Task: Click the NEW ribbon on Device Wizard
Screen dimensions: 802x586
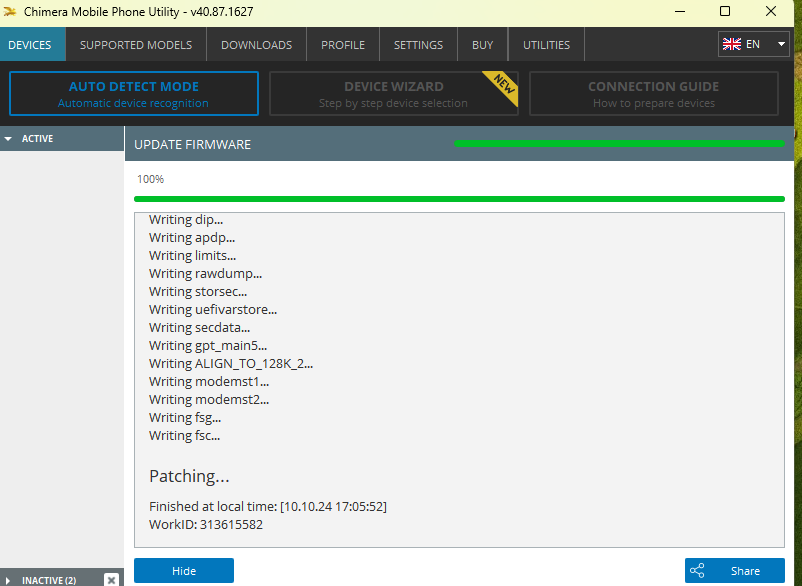Action: [x=503, y=86]
